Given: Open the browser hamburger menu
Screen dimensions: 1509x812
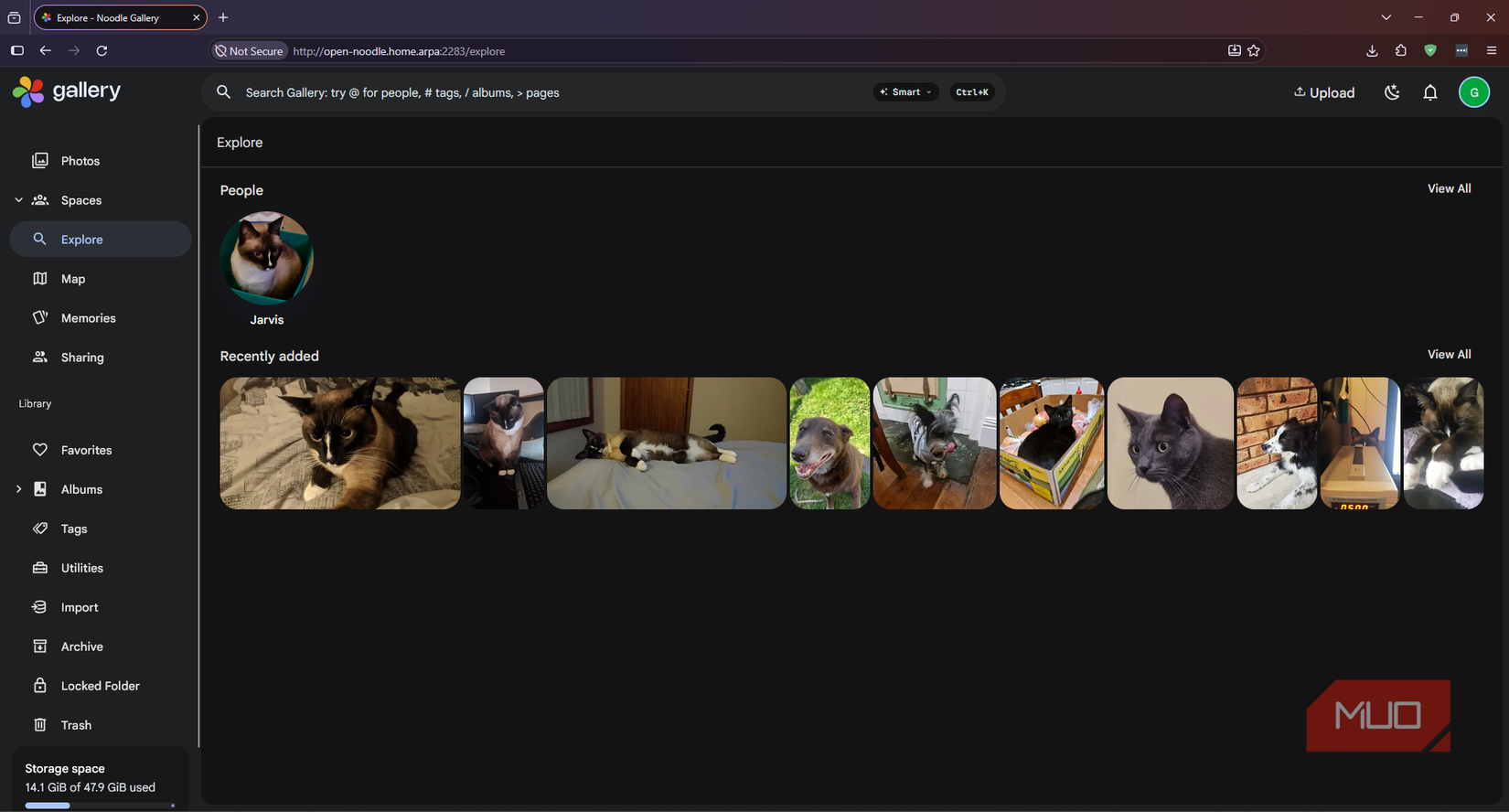Looking at the screenshot, I should click(1492, 50).
